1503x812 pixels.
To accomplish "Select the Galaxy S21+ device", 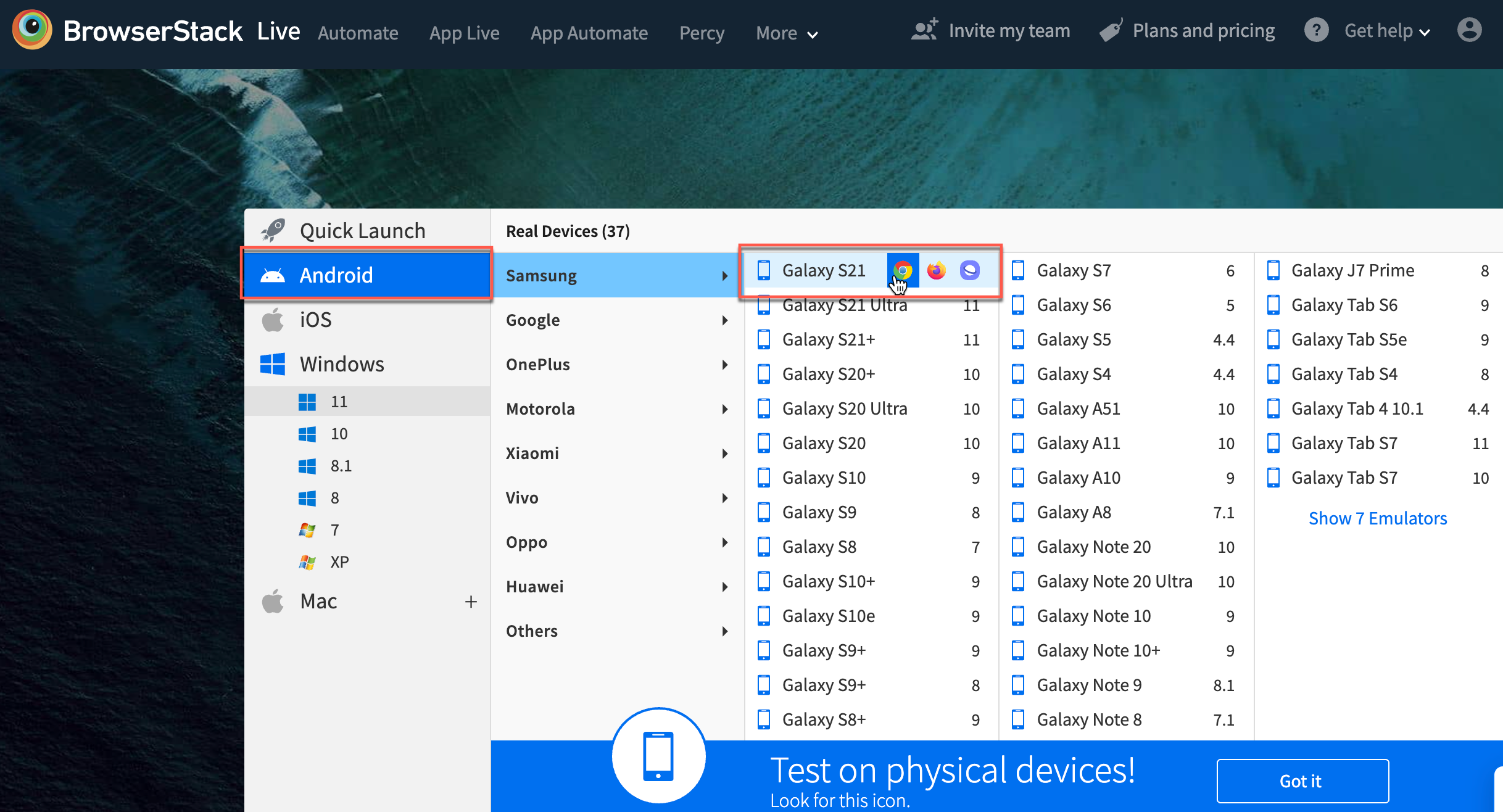I will [x=871, y=339].
